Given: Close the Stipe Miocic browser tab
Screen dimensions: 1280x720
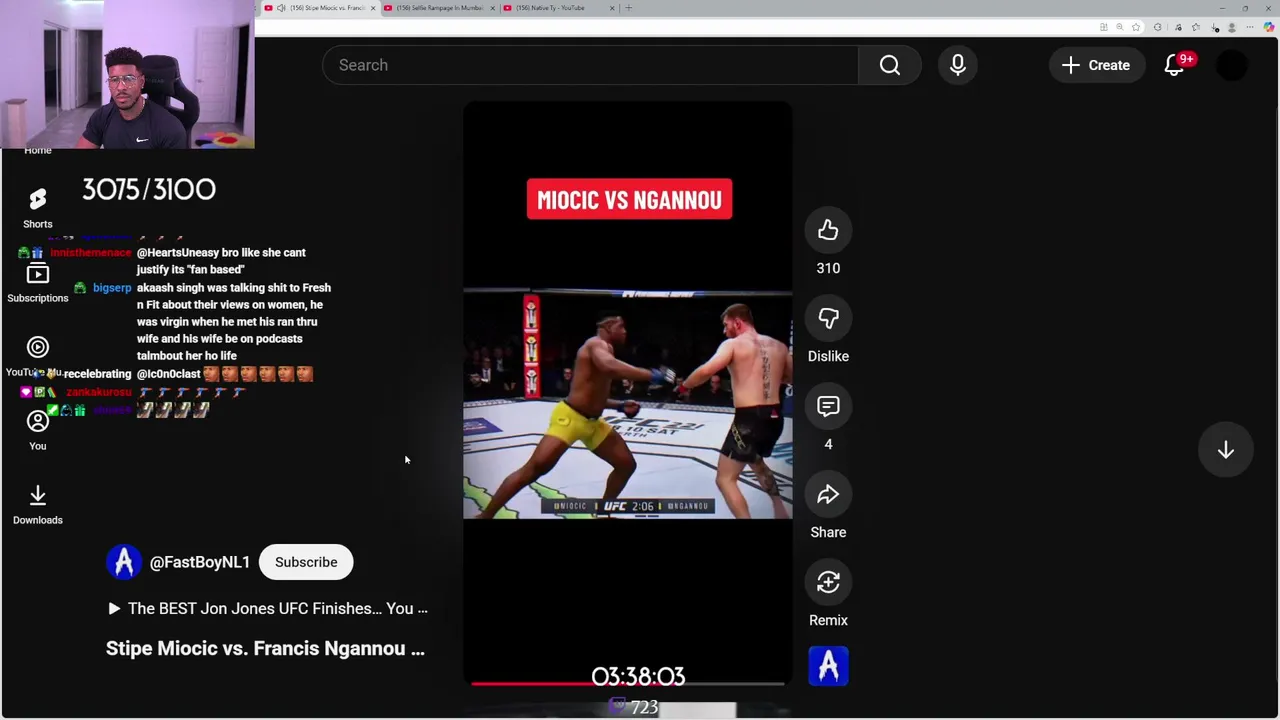Looking at the screenshot, I should [x=373, y=8].
